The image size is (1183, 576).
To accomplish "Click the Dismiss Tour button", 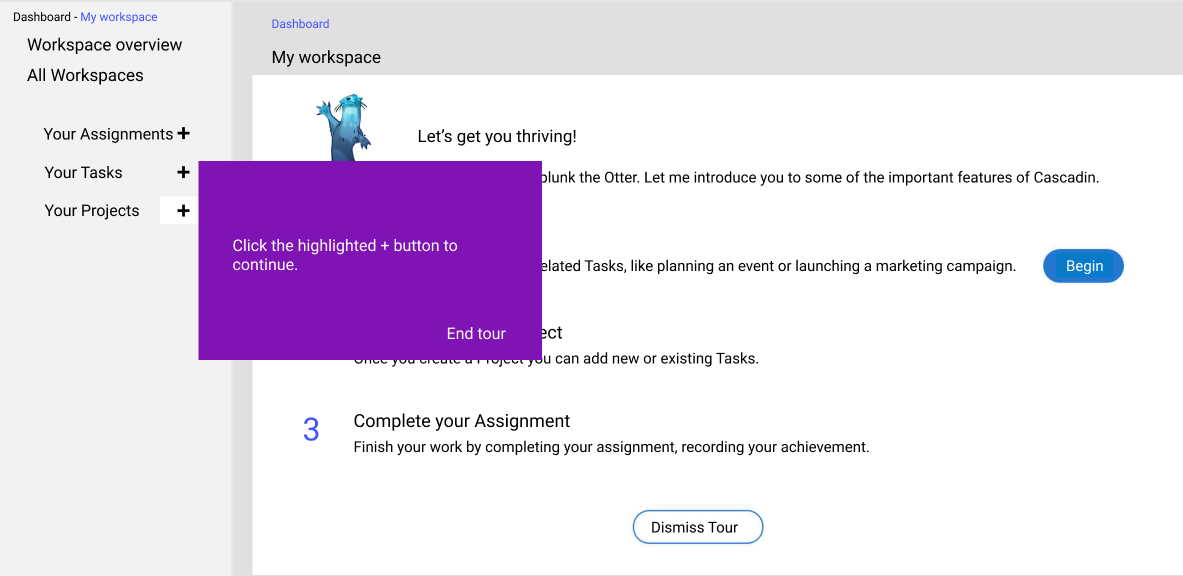I will point(698,527).
